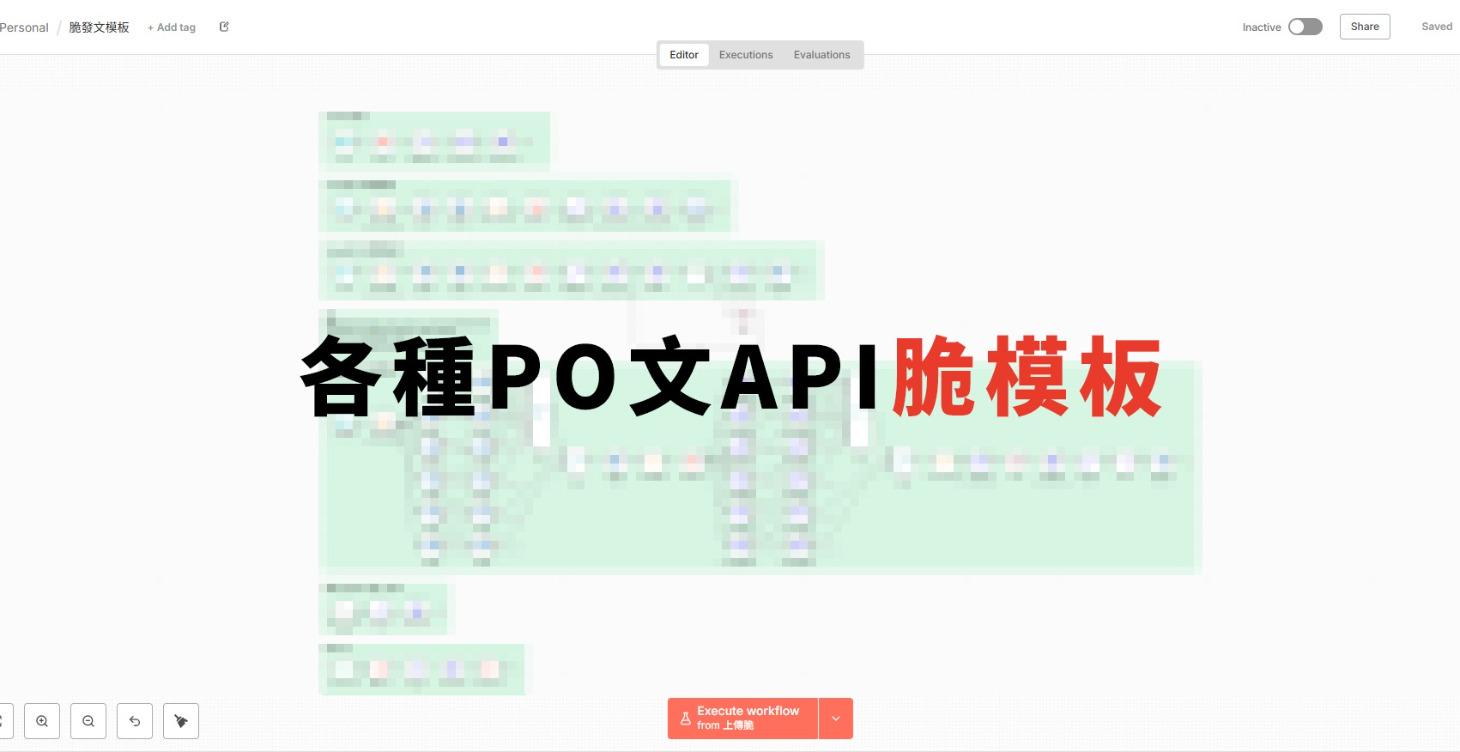Add a tag with + Add tag

click(171, 27)
